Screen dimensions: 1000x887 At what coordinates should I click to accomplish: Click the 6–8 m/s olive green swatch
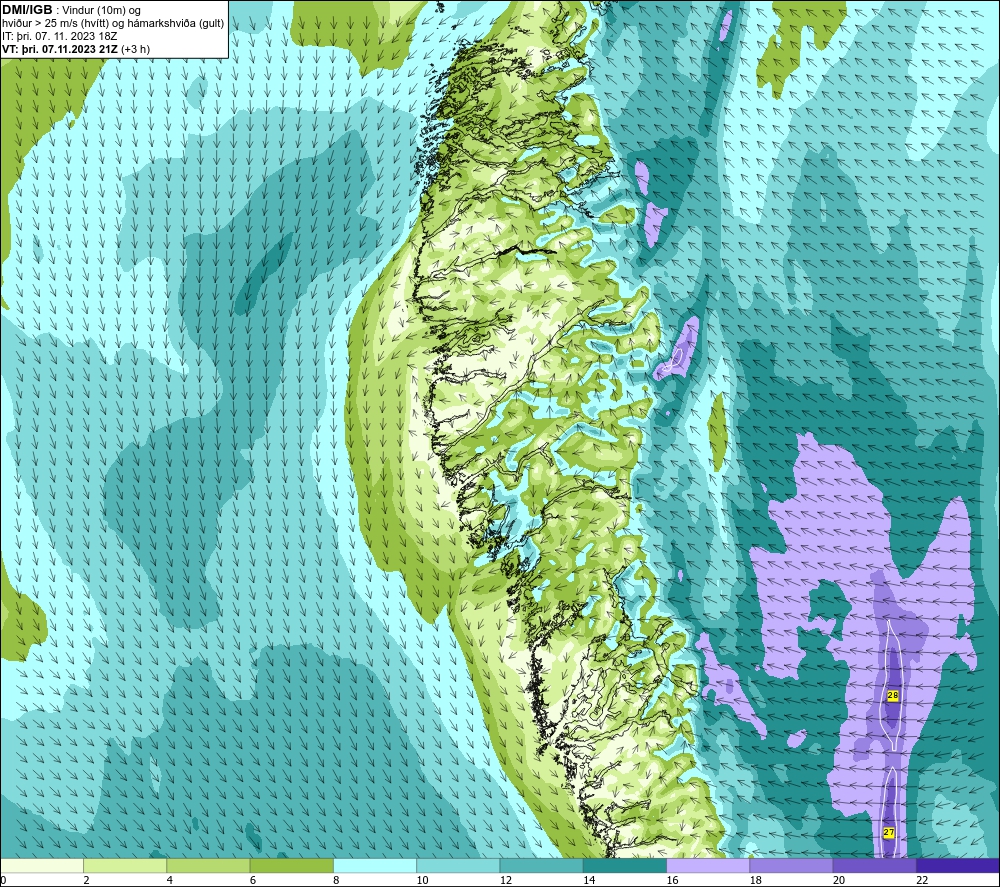[x=291, y=865]
